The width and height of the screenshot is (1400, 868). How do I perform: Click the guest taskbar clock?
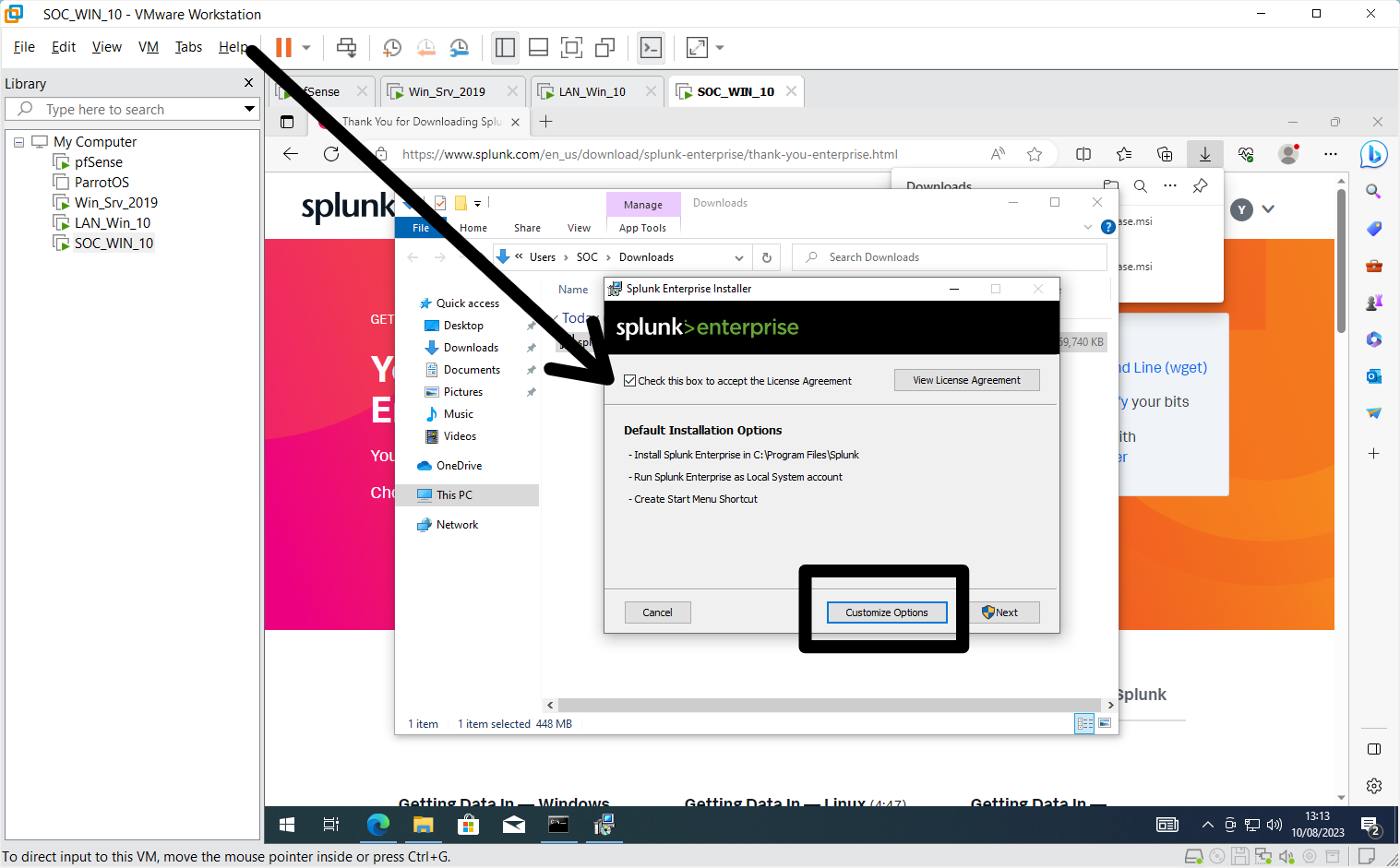point(1318,825)
